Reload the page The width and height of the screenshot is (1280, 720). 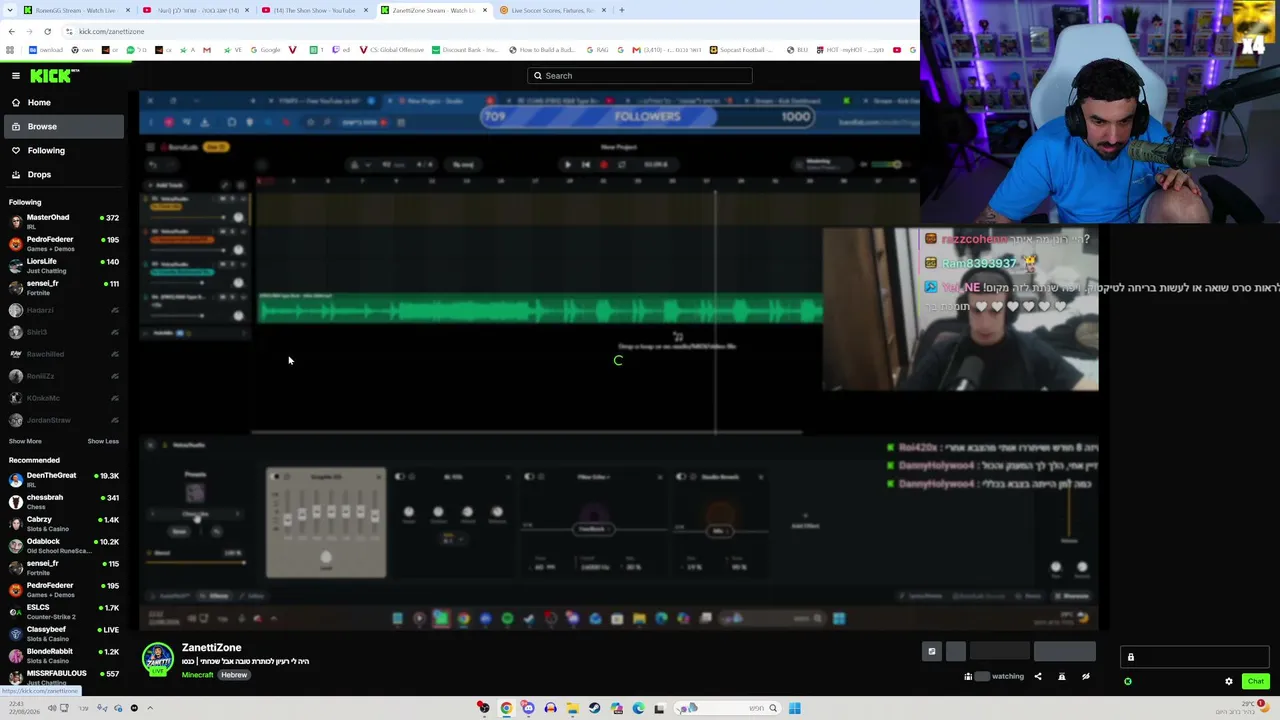(x=47, y=32)
